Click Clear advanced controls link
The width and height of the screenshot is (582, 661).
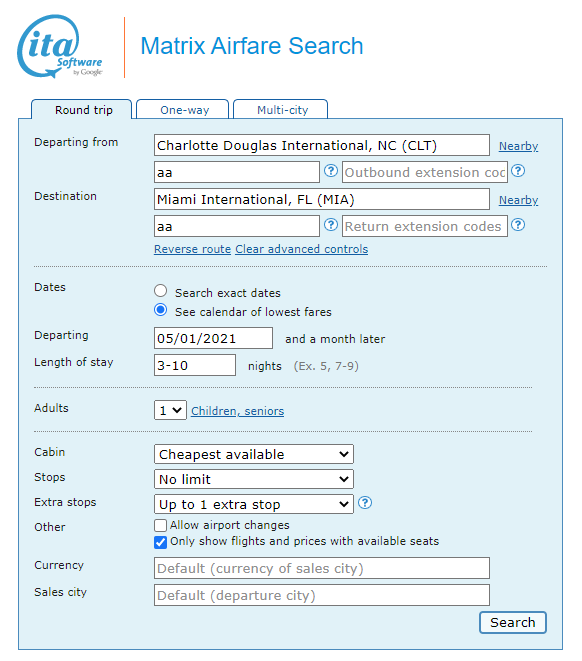301,249
